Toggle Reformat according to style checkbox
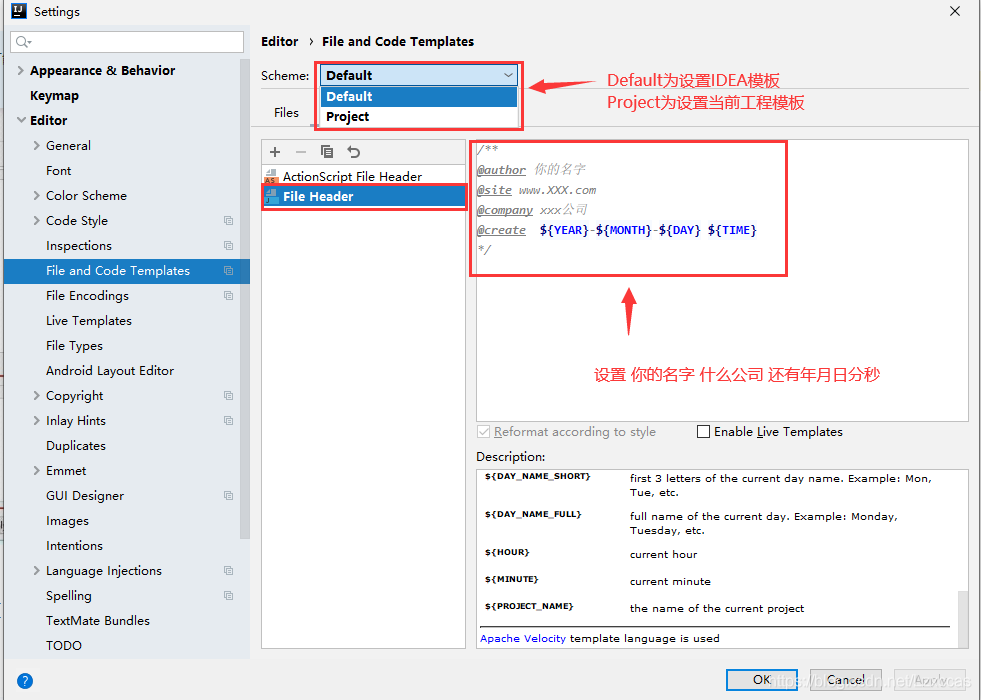The image size is (981, 700). 483,432
